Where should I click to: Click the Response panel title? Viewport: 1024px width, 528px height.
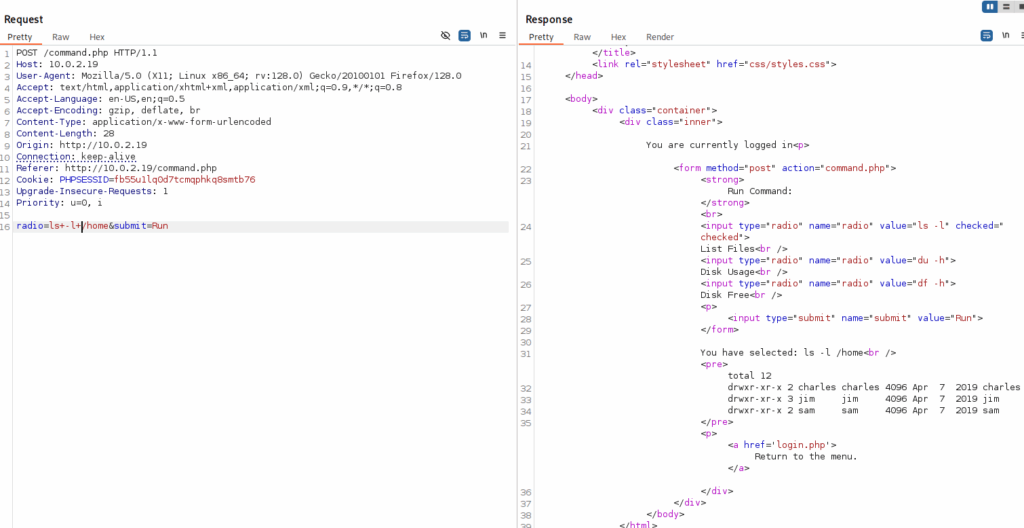[x=549, y=20]
